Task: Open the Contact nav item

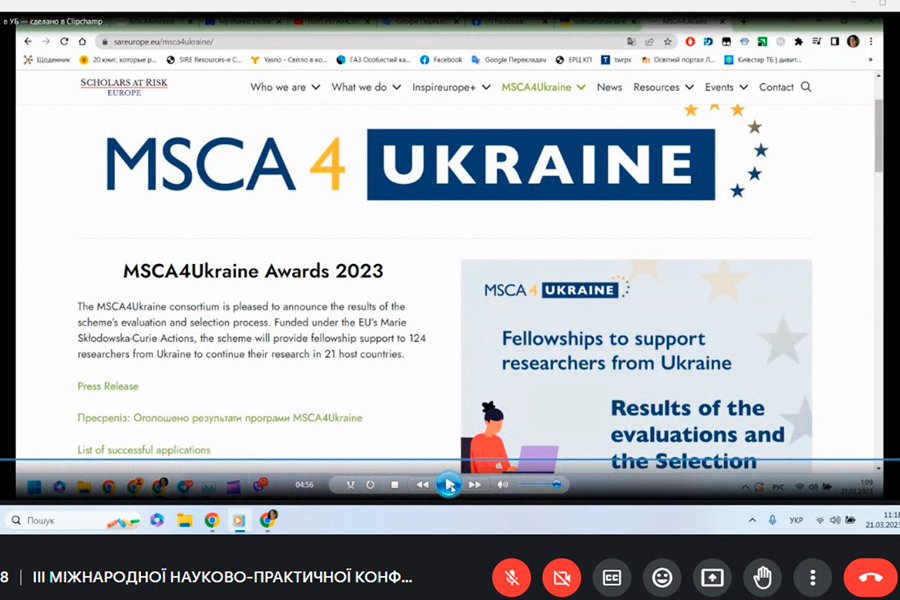Action: [x=776, y=87]
